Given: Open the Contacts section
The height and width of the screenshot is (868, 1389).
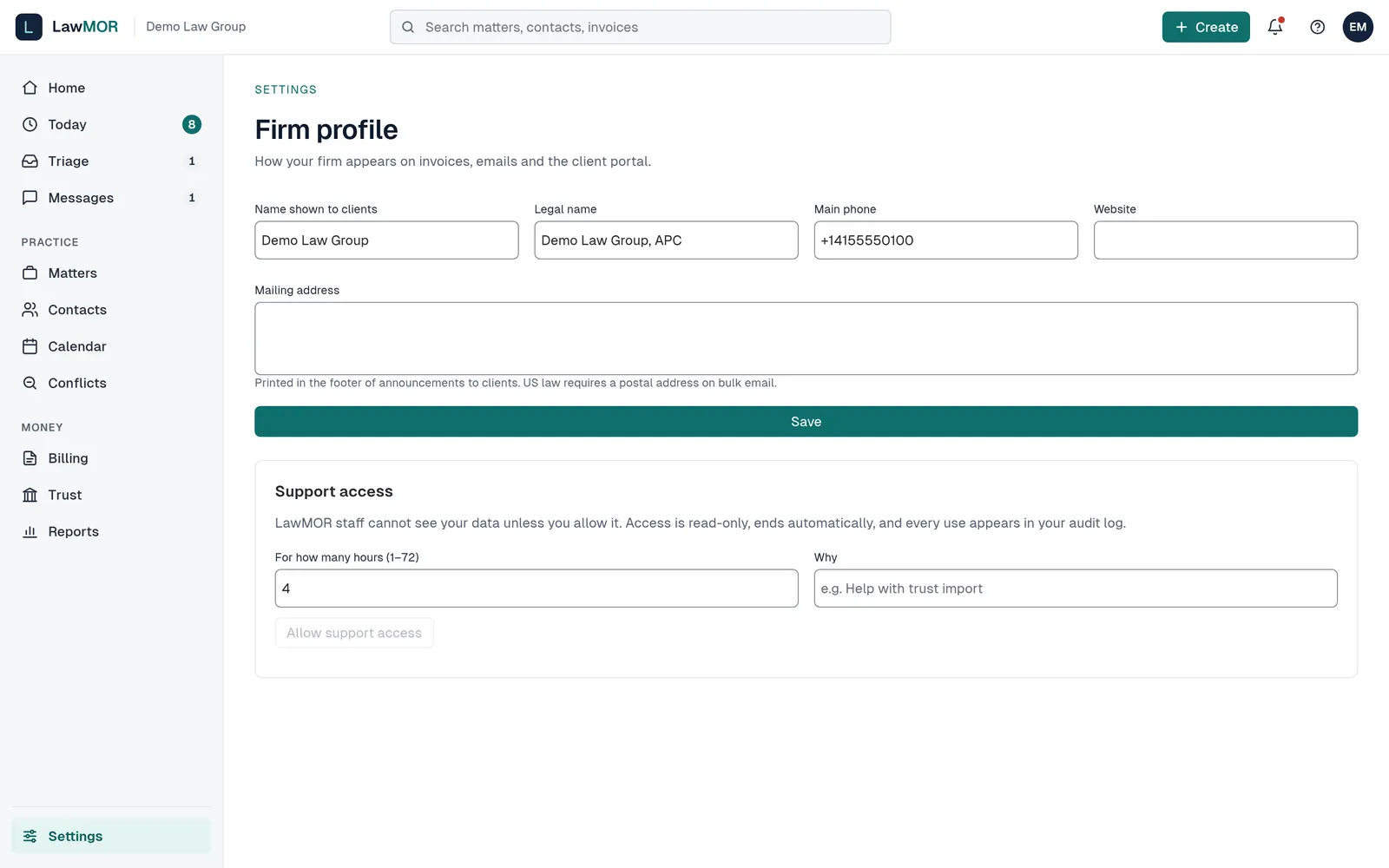Looking at the screenshot, I should click(x=111, y=310).
